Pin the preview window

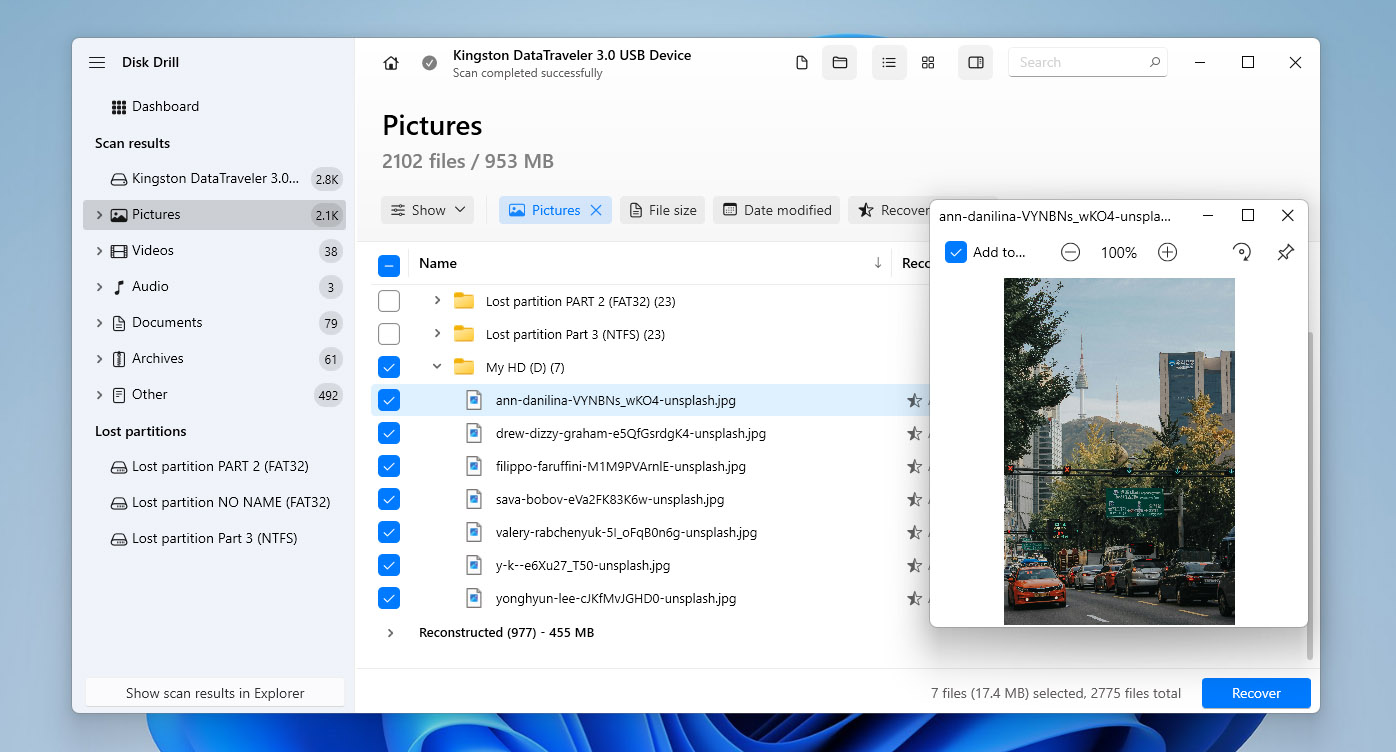1286,253
